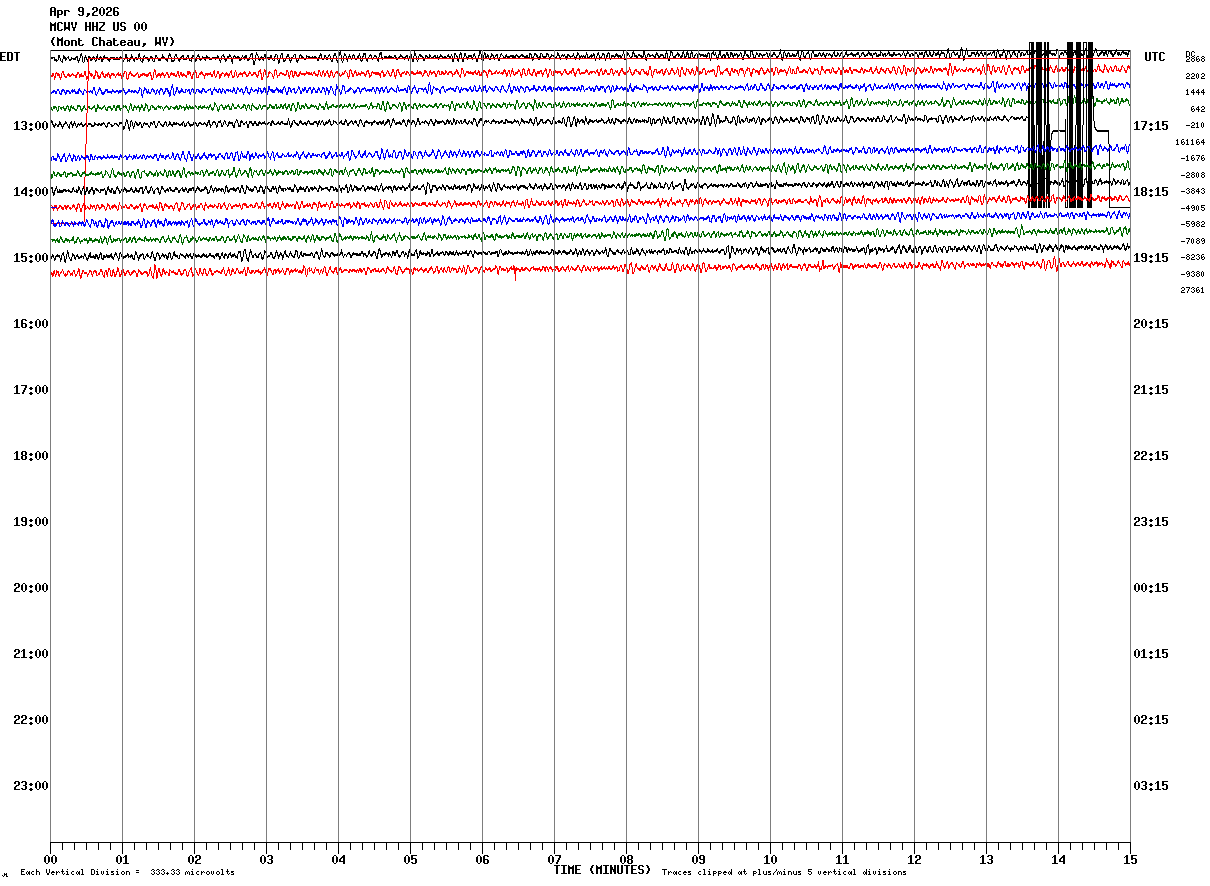Click the "UTC" timezone label
The image size is (1210, 886).
(x=1155, y=57)
